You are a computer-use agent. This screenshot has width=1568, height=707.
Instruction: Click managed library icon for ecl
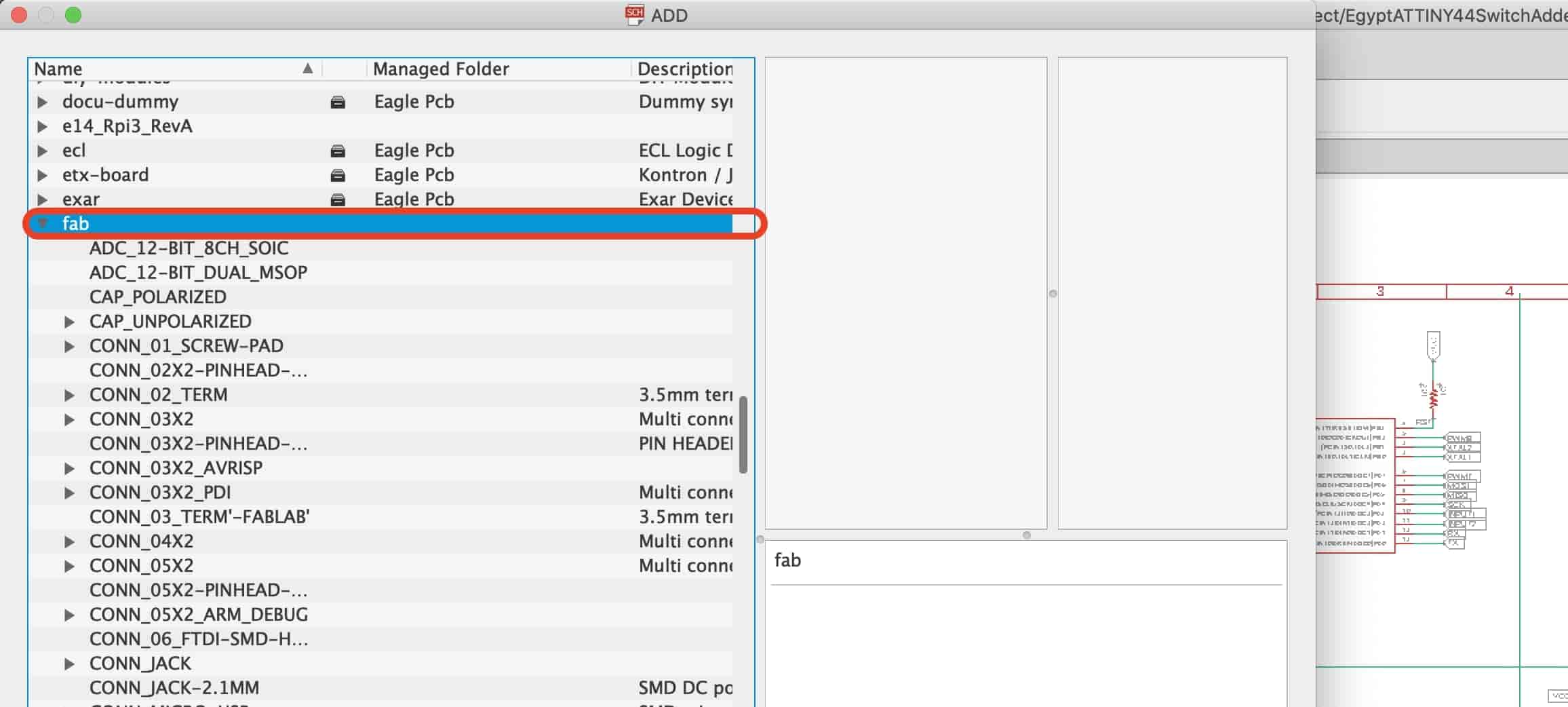click(x=338, y=151)
